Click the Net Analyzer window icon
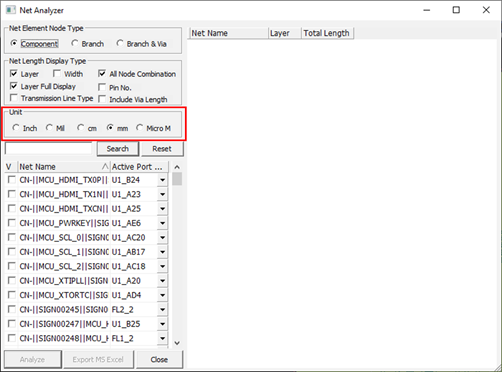Image resolution: width=502 pixels, height=372 pixels. coord(11,10)
